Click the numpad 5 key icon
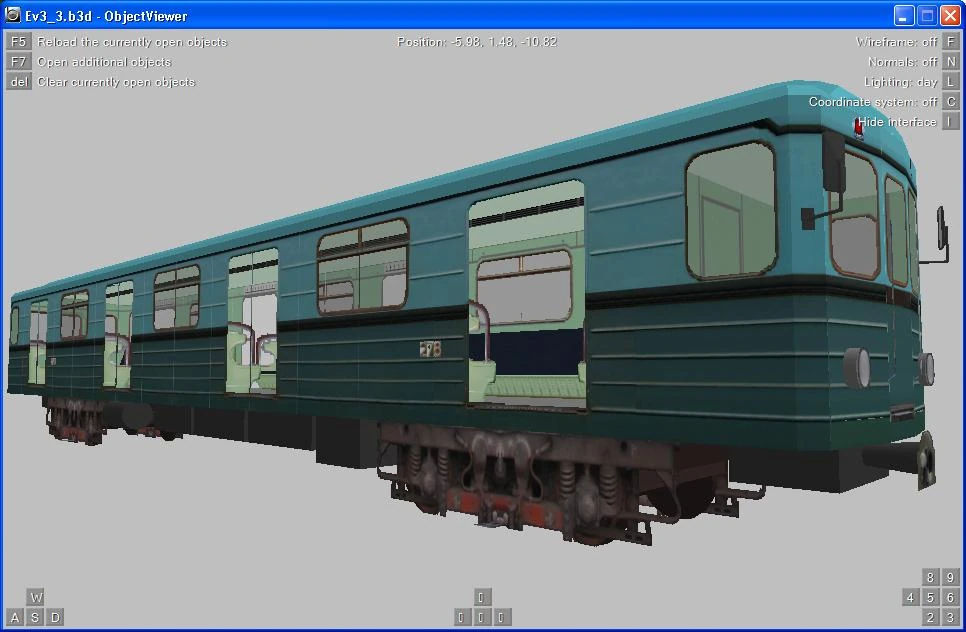Viewport: 966px width, 632px height. pyautogui.click(x=930, y=597)
